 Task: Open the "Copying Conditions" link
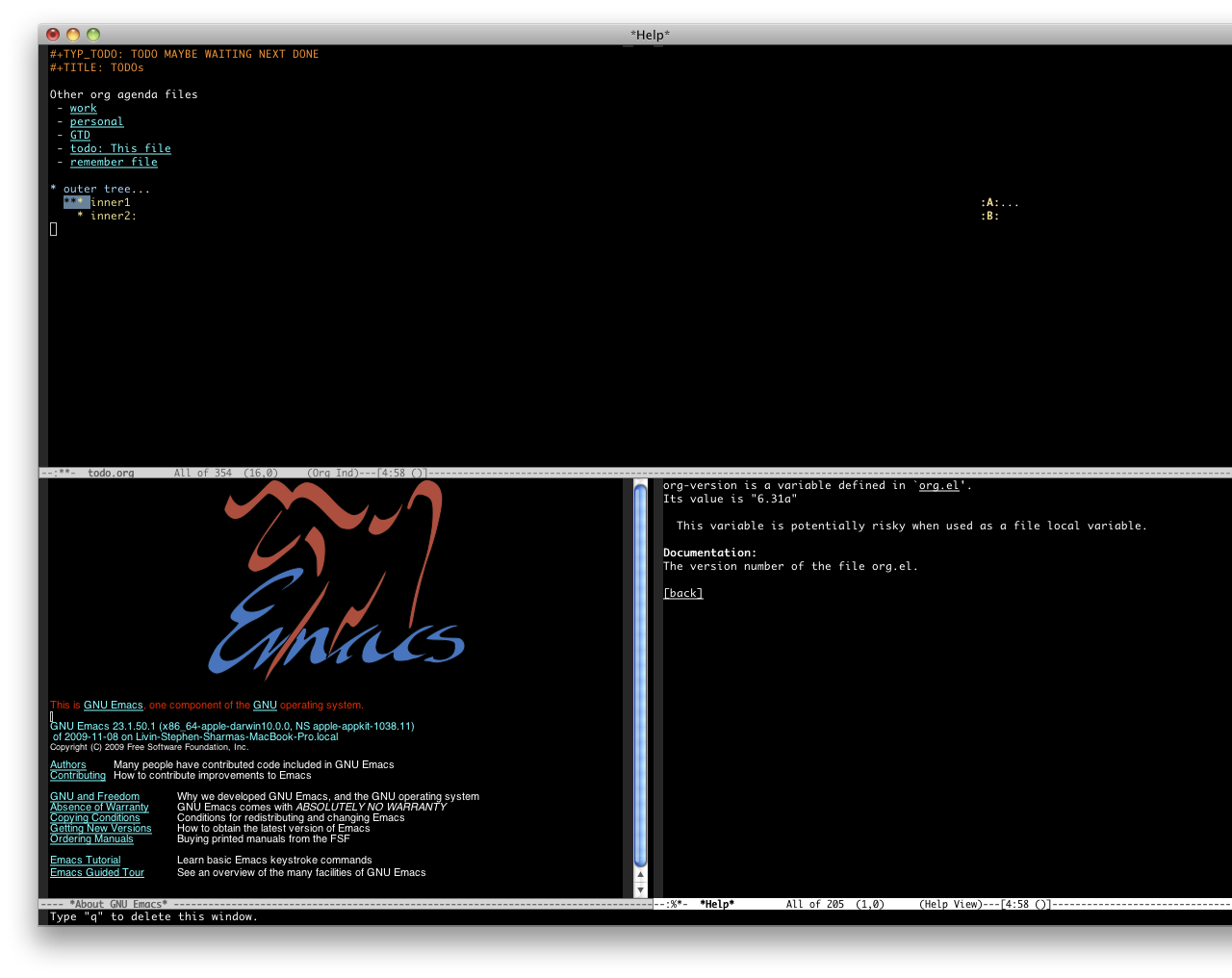click(x=95, y=817)
